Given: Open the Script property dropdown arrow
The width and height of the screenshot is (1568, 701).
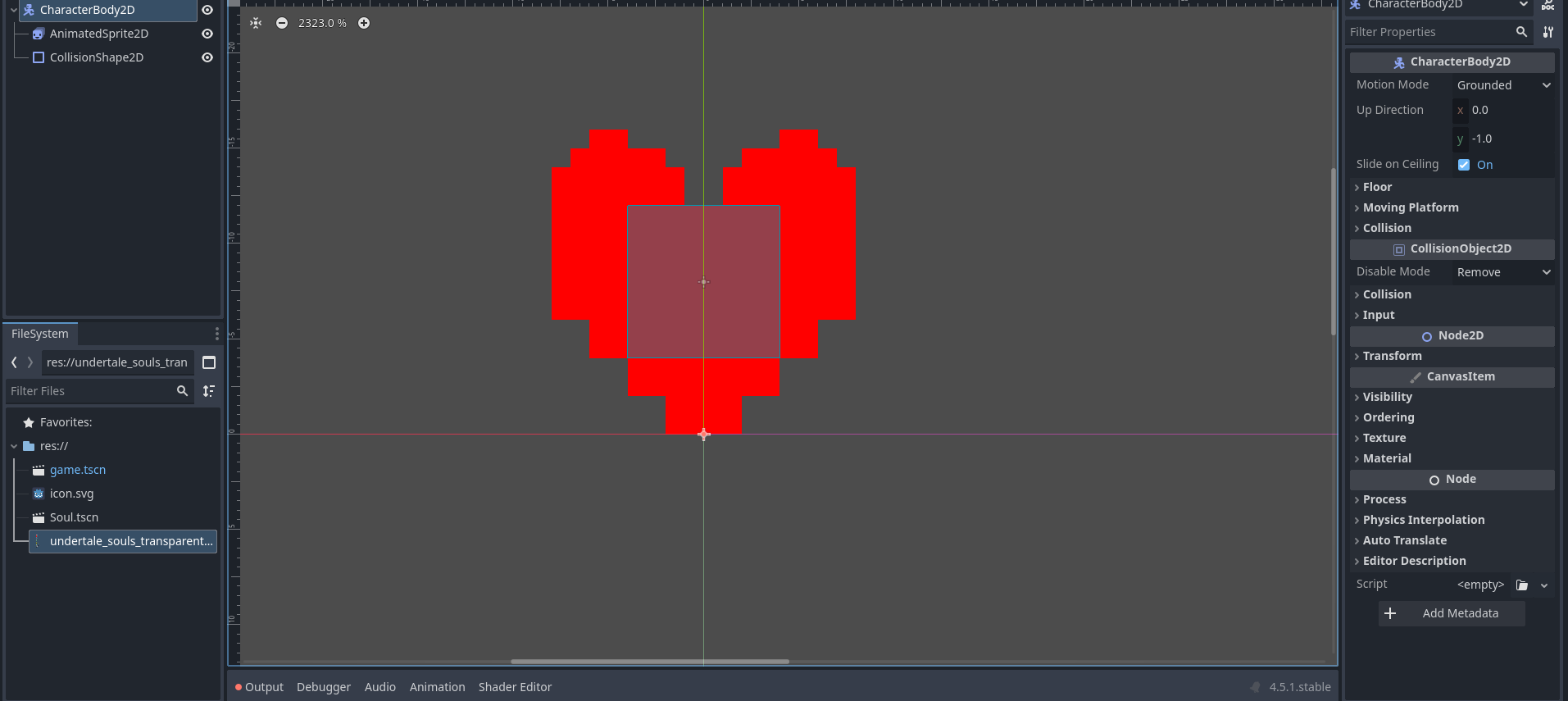Looking at the screenshot, I should tap(1544, 585).
